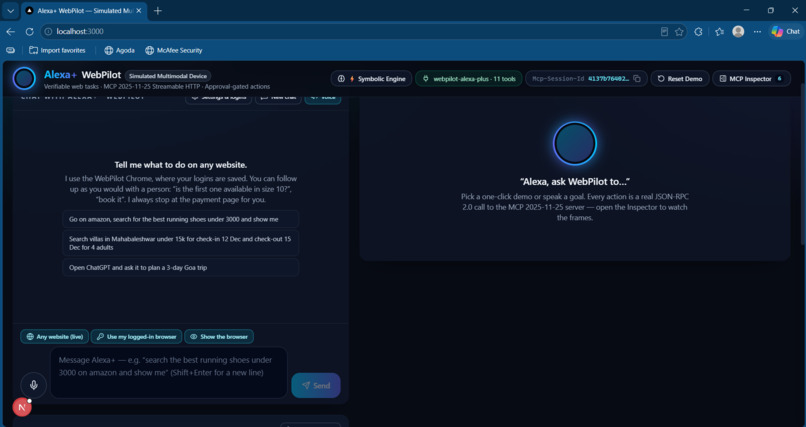Click the first icon on the favorites bar
This screenshot has width=806, height=427.
[x=10, y=50]
